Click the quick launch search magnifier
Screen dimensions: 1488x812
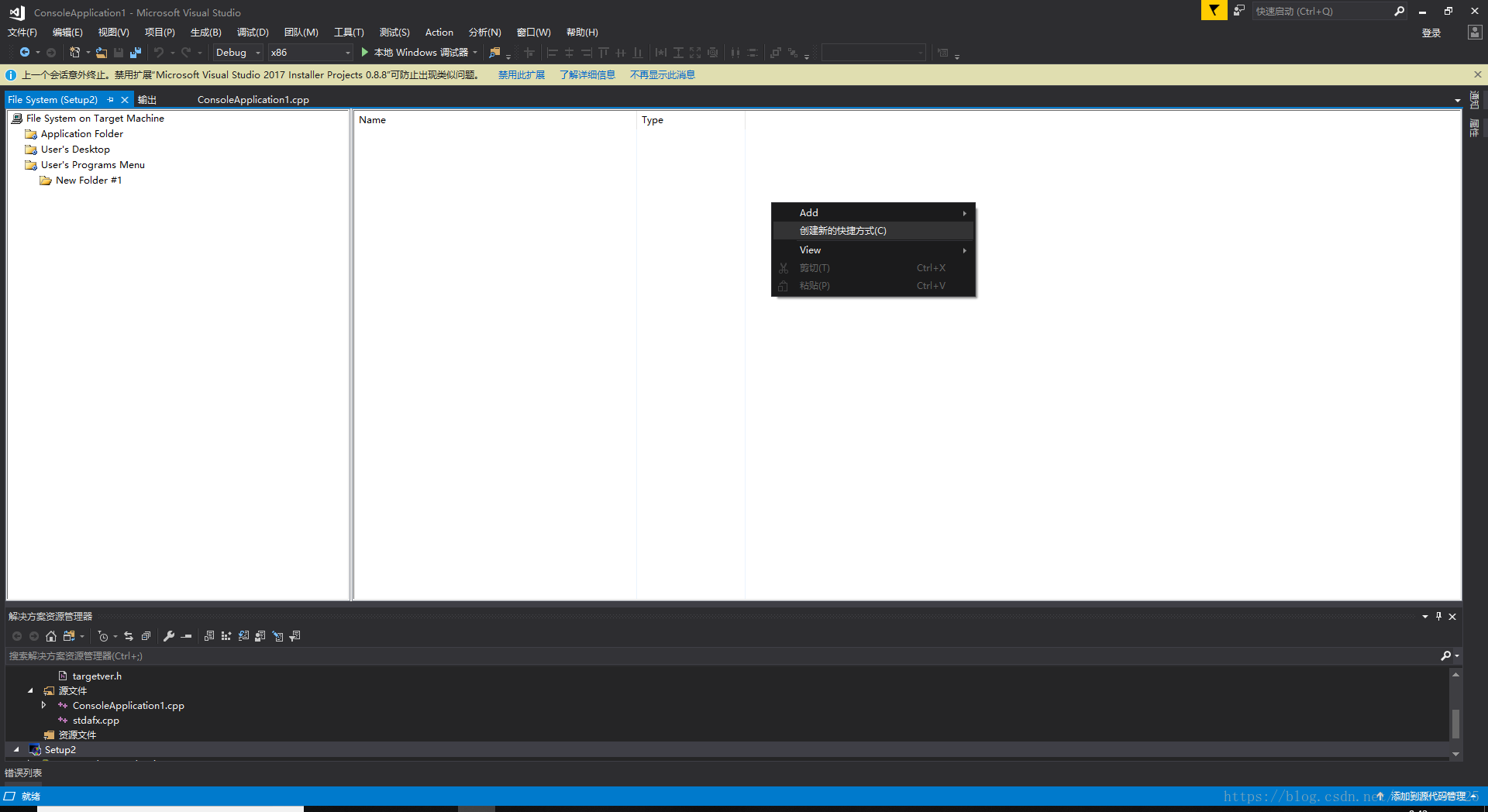point(1399,11)
